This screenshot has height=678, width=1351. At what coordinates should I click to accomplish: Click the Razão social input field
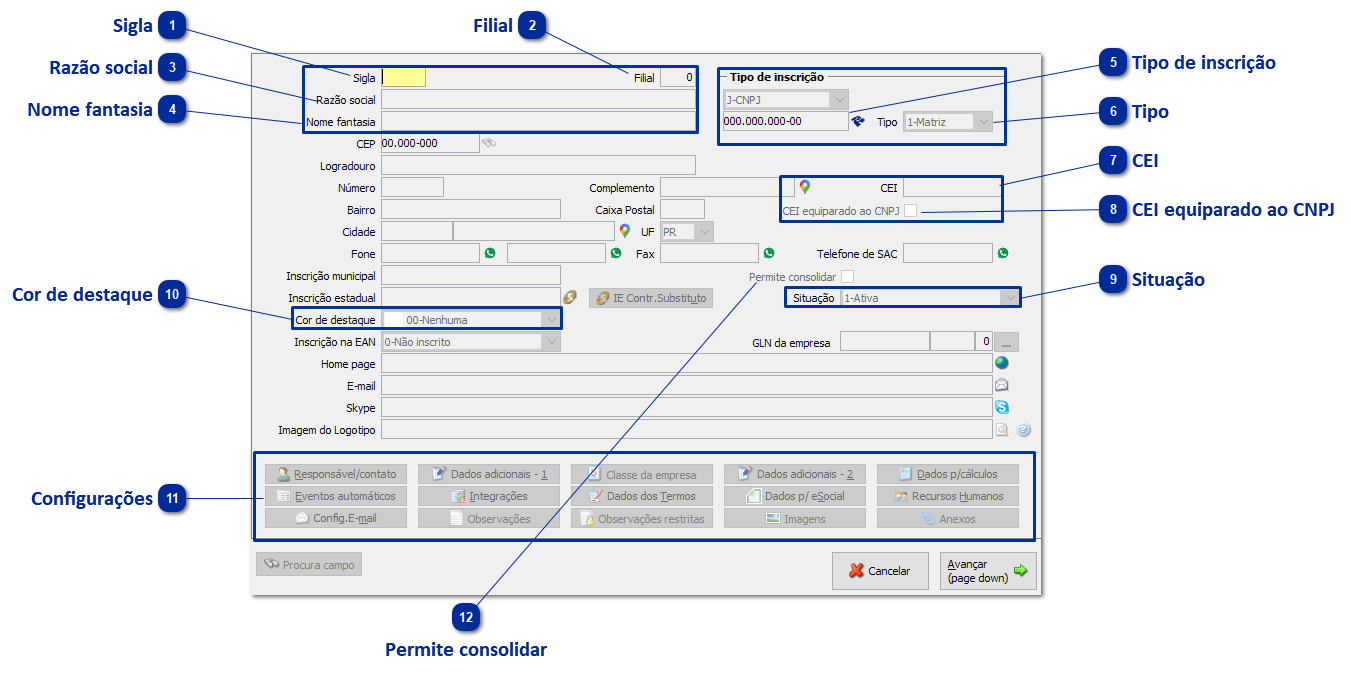pyautogui.click(x=539, y=100)
